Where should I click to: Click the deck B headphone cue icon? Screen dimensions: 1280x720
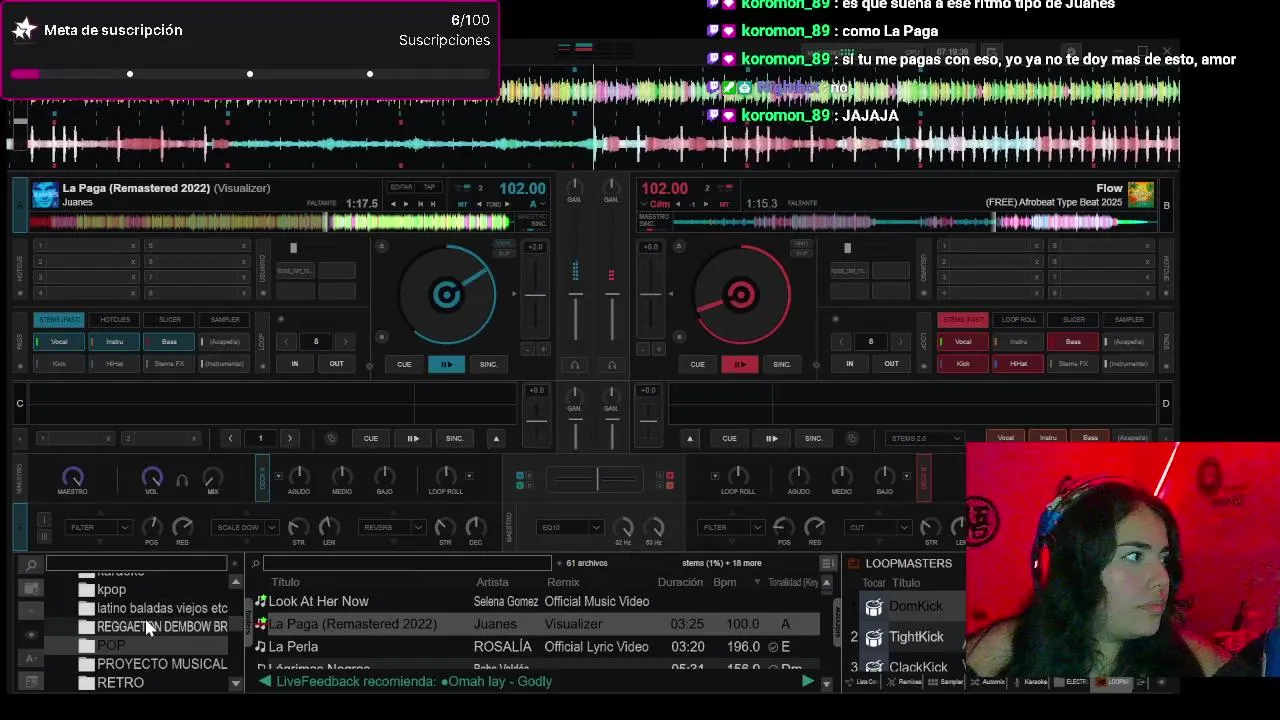pyautogui.click(x=612, y=365)
